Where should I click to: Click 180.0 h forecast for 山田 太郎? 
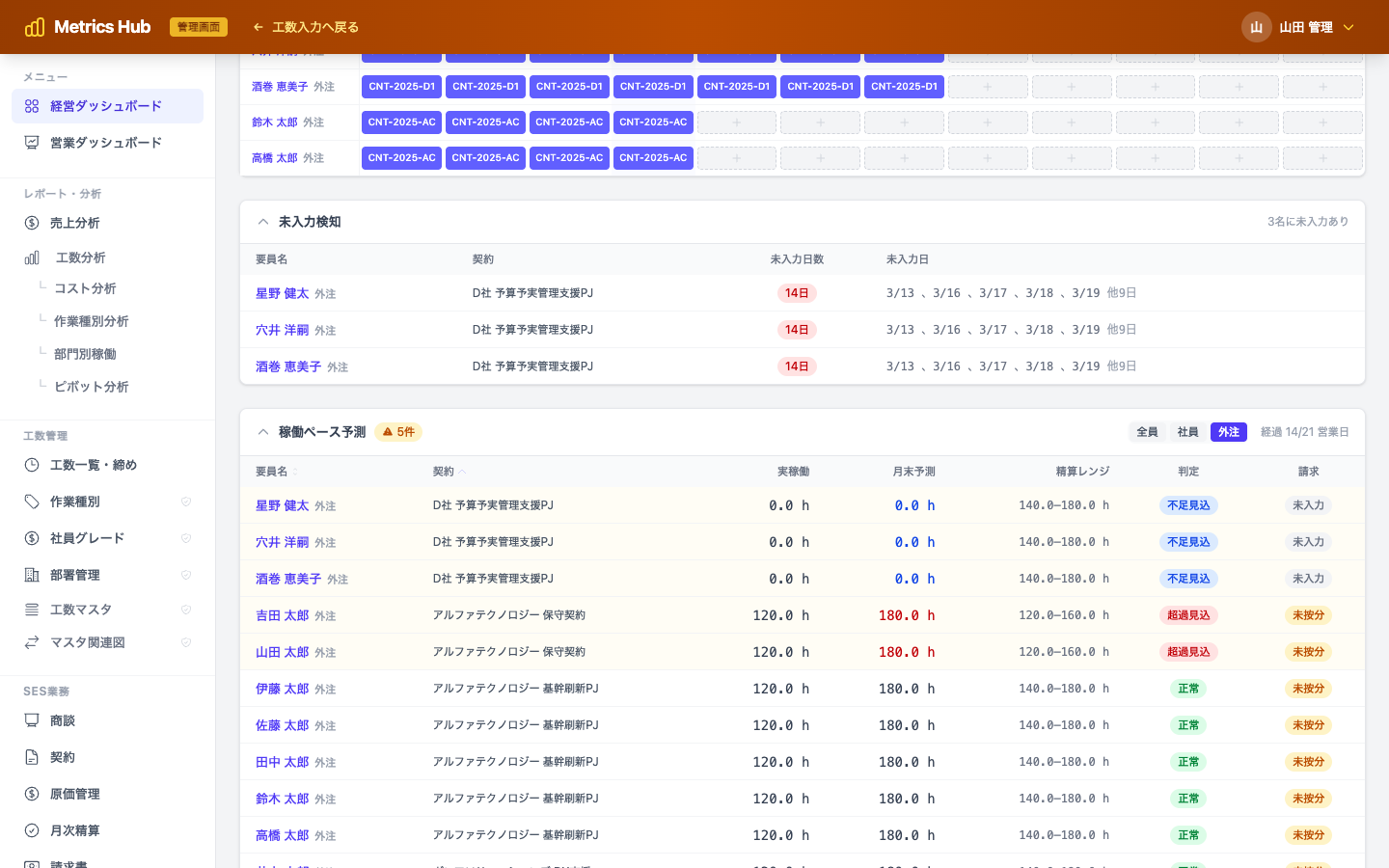907,652
